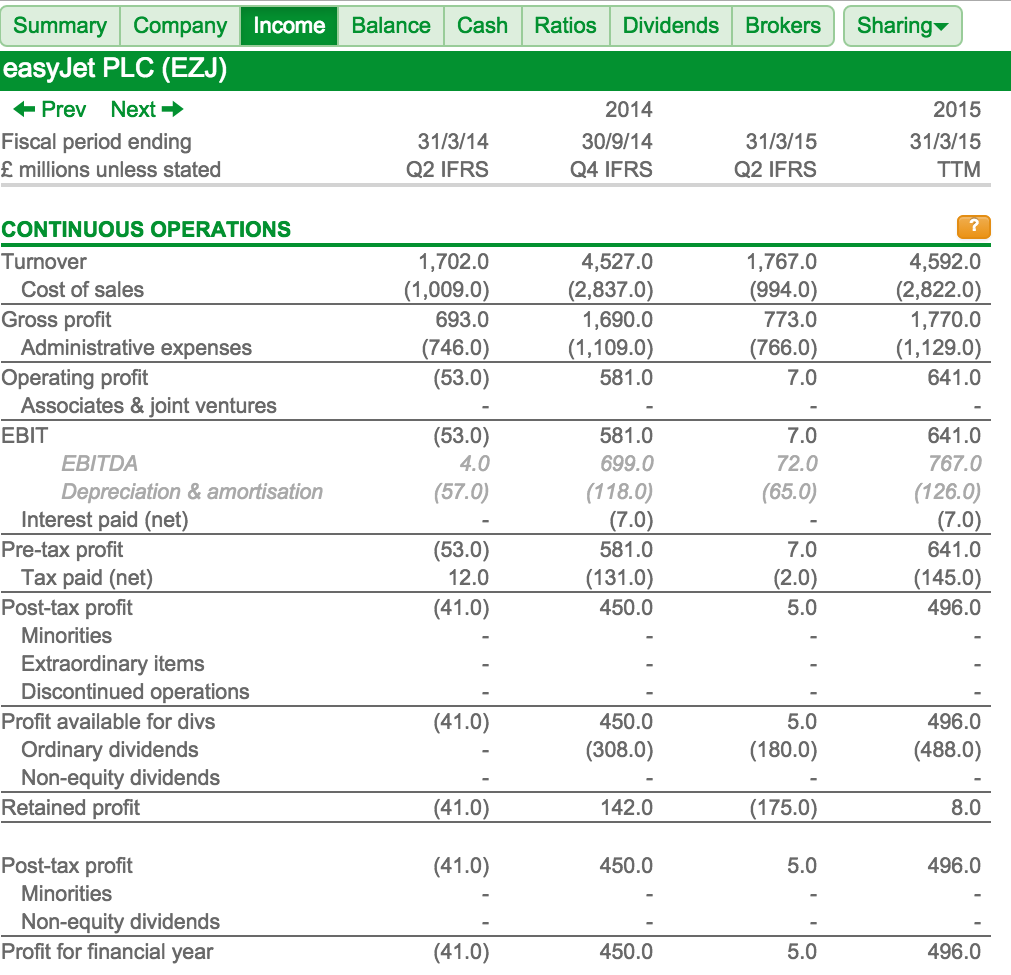Click EBITDA value 699.0

(x=626, y=464)
